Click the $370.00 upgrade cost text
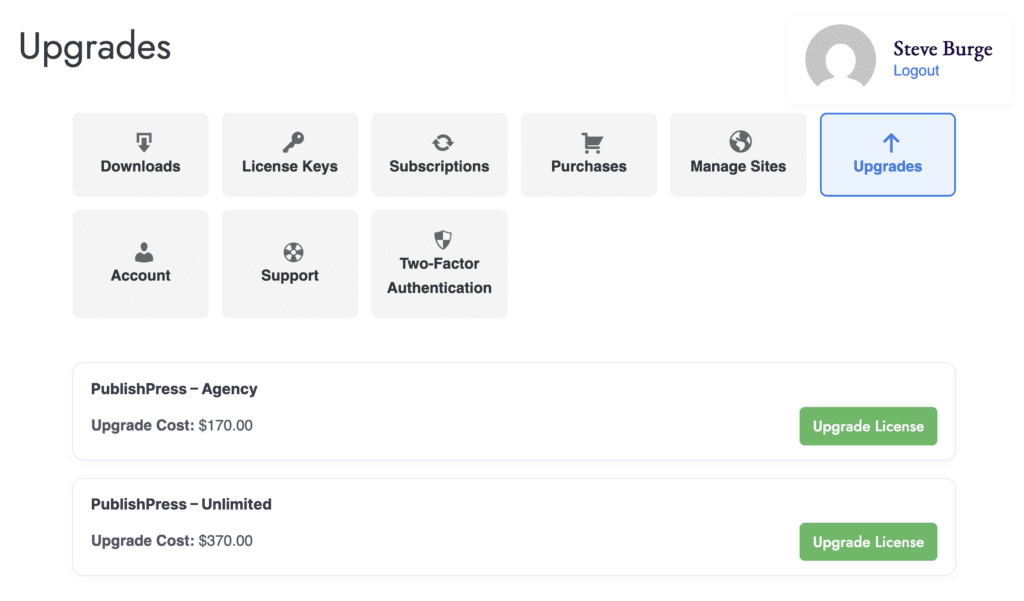 tap(226, 541)
